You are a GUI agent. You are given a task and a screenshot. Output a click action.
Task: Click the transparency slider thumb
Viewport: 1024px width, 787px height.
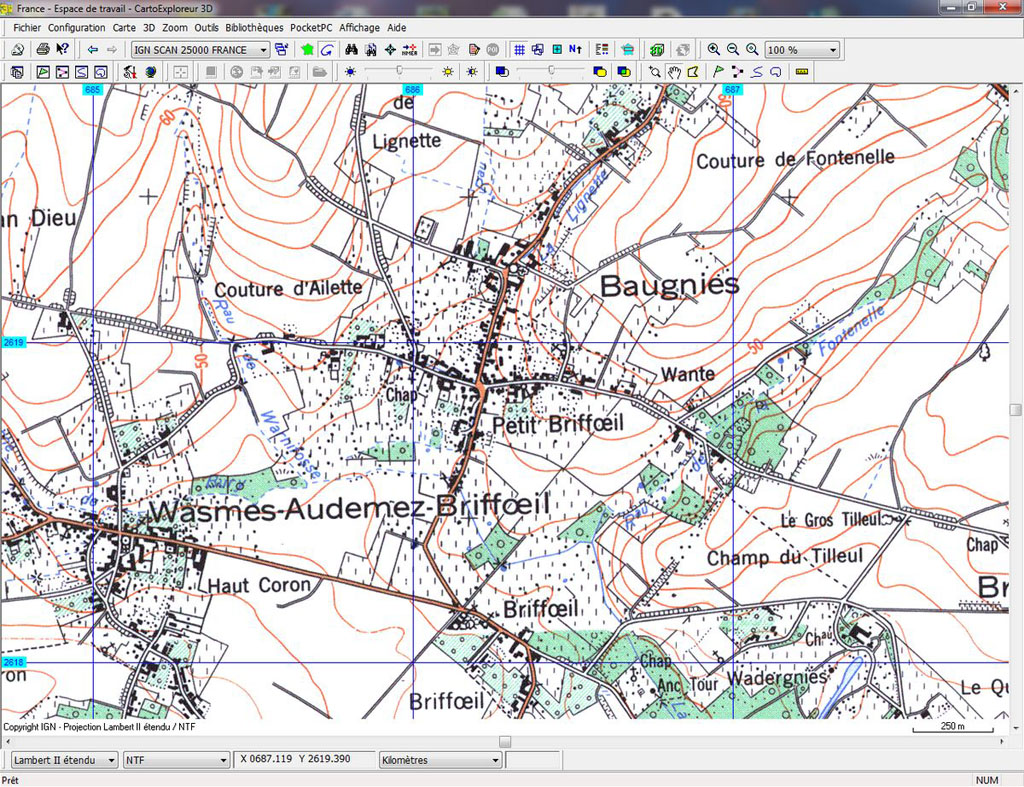[551, 70]
